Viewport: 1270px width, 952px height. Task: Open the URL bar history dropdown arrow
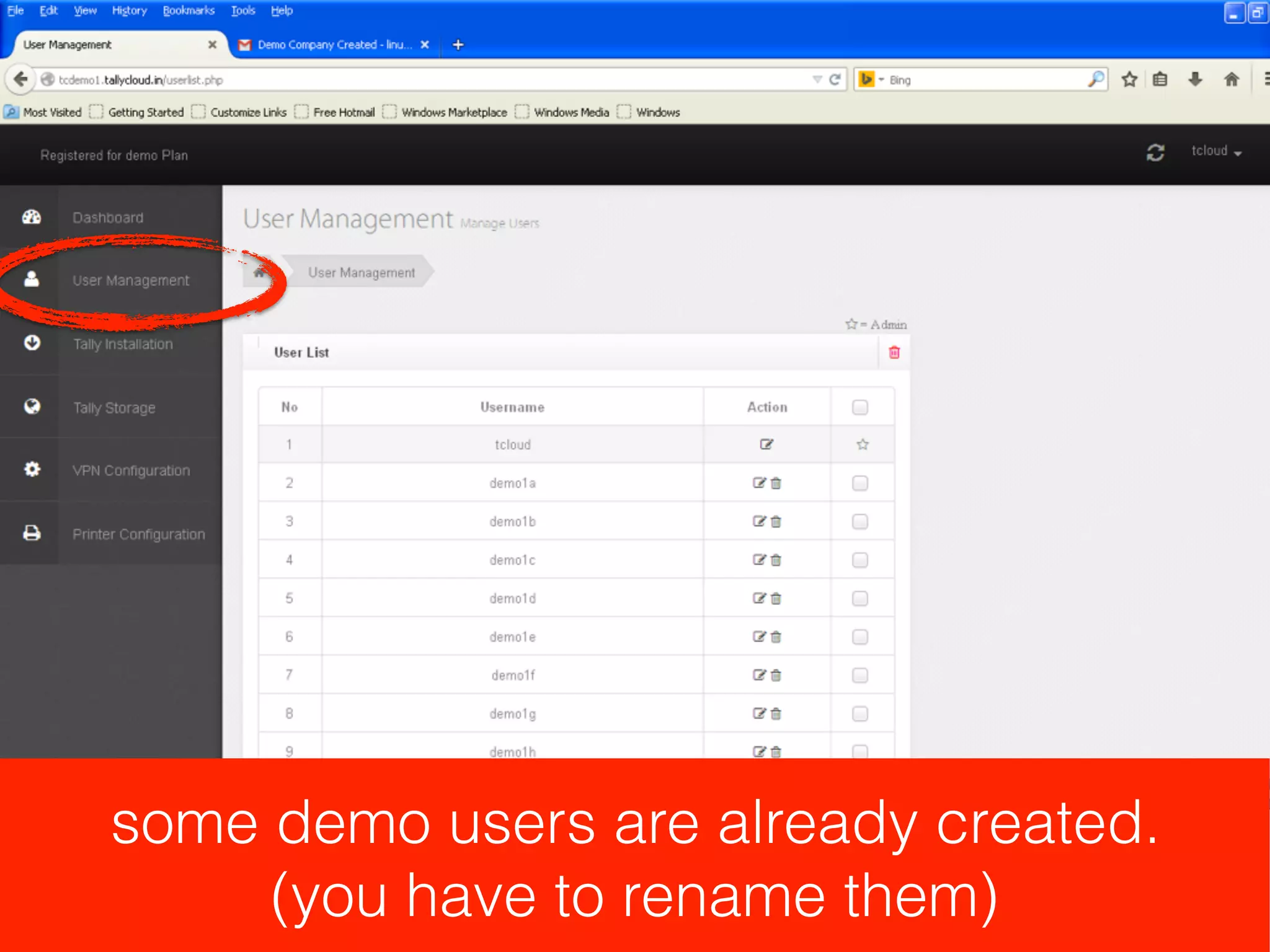point(817,80)
